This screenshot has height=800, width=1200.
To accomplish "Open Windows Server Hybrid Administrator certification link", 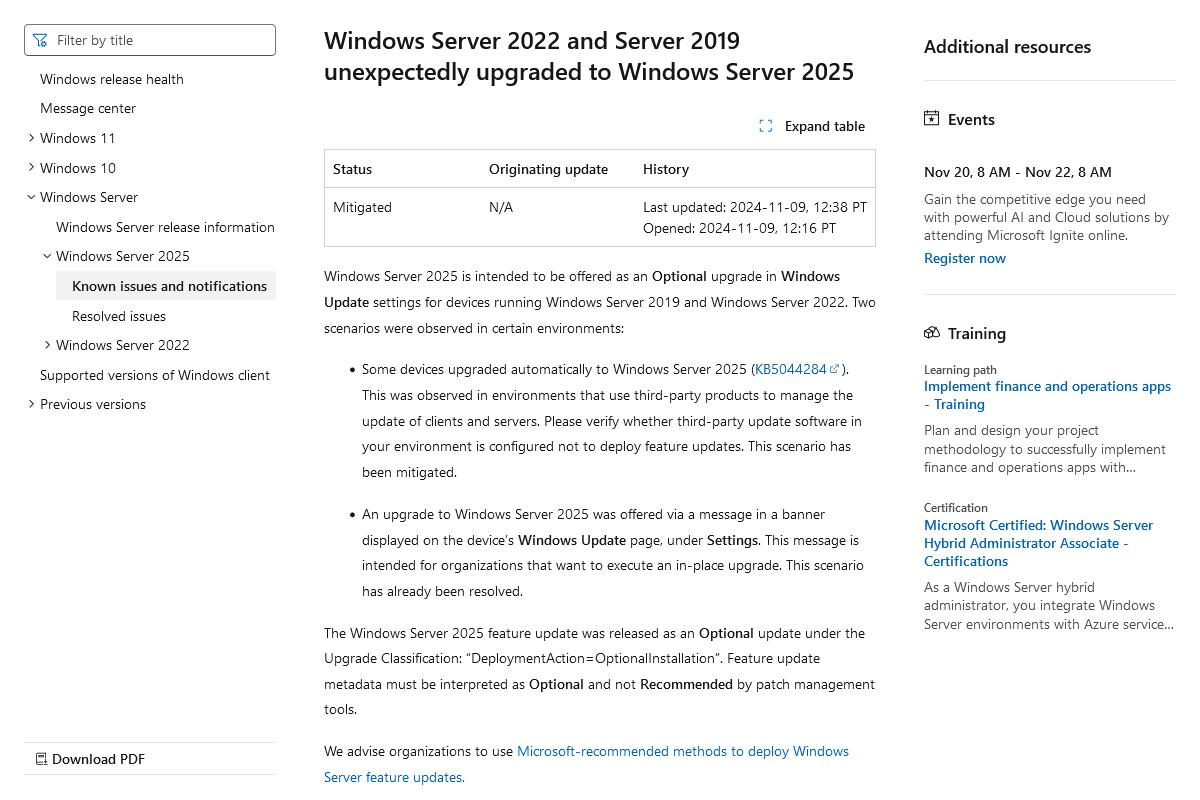I will click(x=1038, y=543).
